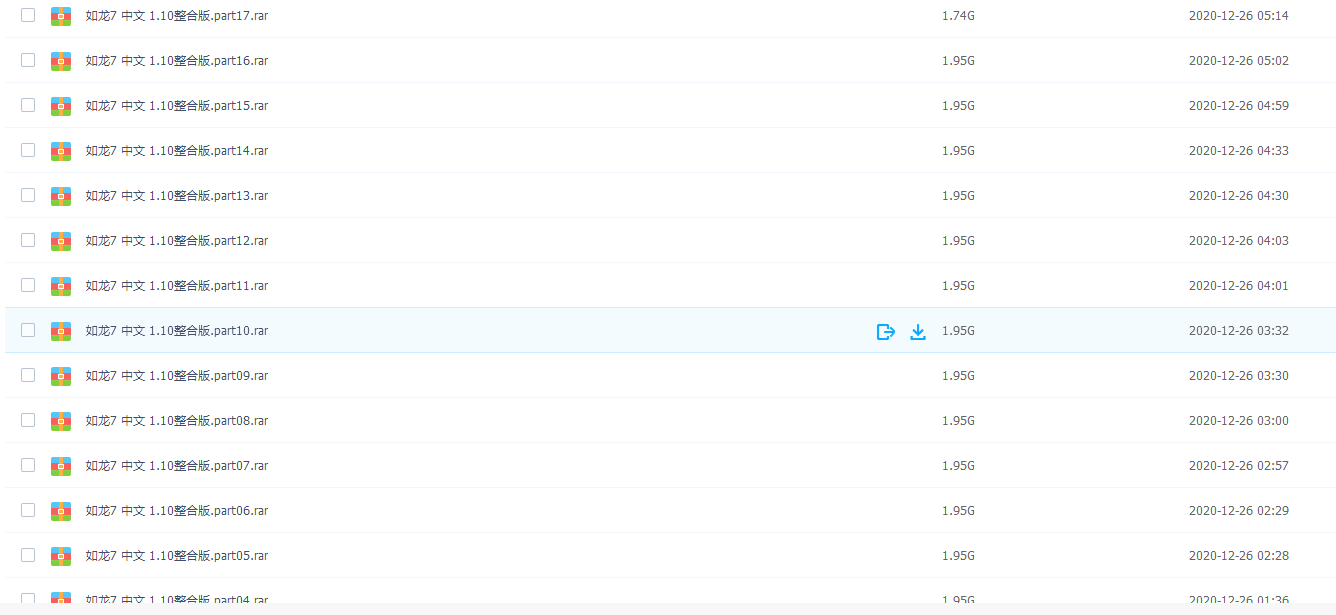Click the RAR archive icon for part09.rar
Screen dimensions: 1336x615
coord(61,376)
